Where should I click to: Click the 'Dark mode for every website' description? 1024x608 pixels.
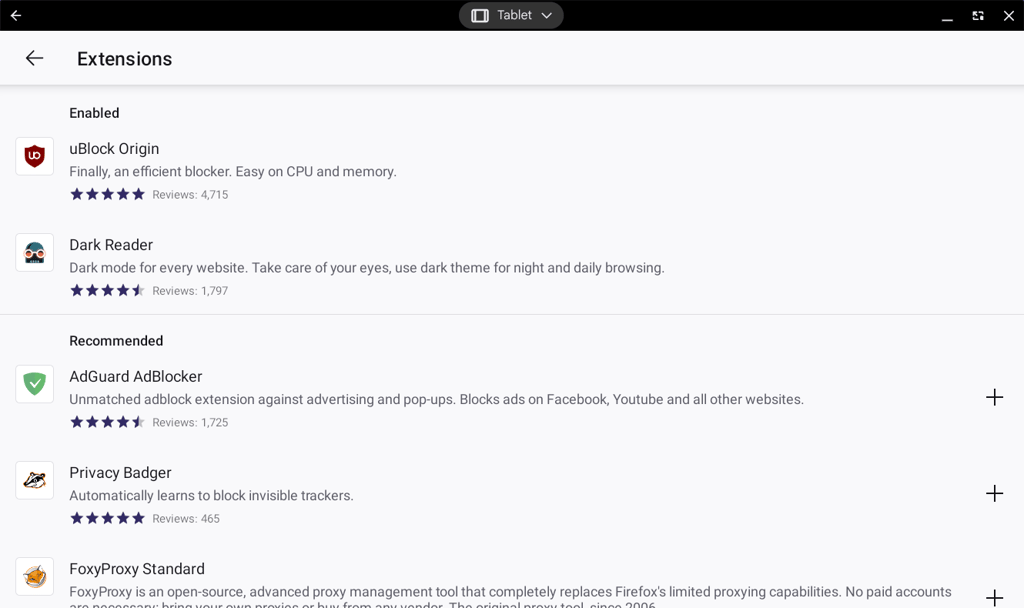(x=367, y=268)
